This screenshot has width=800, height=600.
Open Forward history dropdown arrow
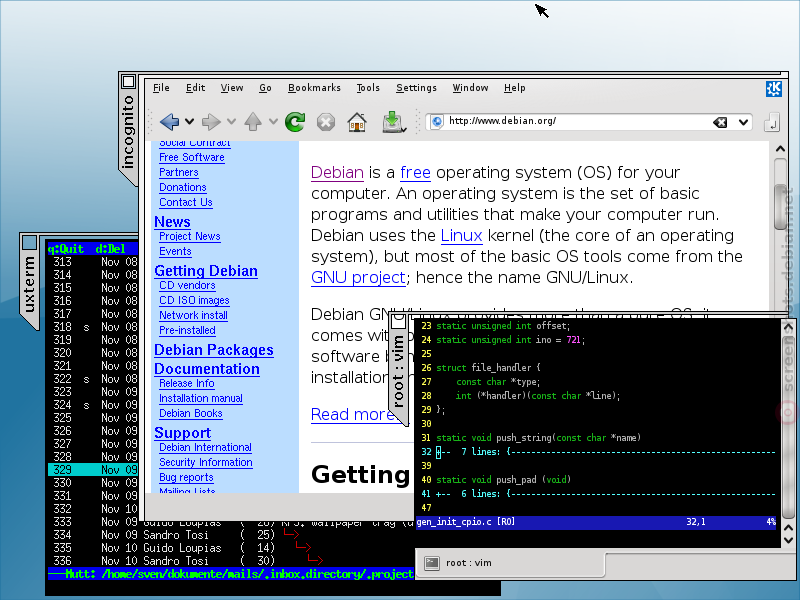[x=231, y=121]
